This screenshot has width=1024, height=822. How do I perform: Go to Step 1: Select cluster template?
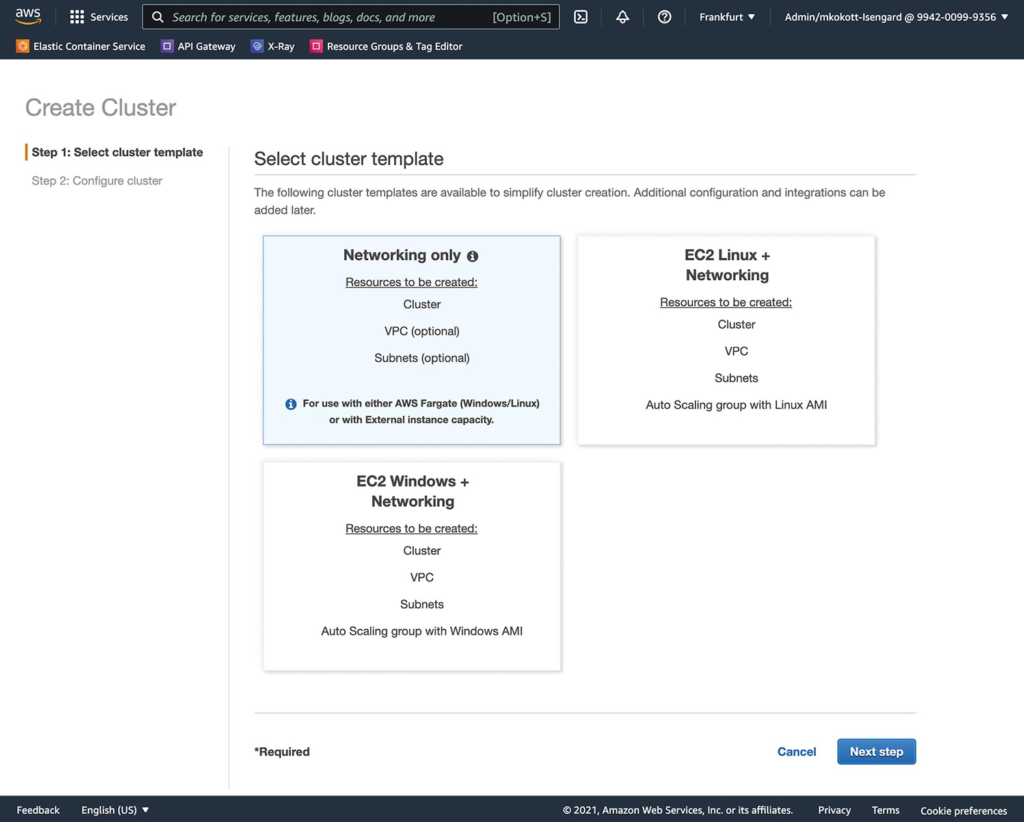point(117,152)
